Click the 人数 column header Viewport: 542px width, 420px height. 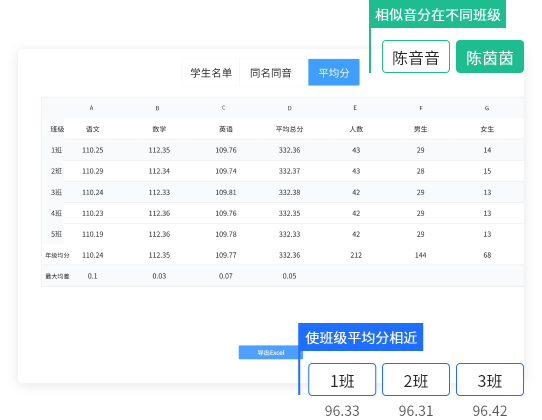coord(356,129)
